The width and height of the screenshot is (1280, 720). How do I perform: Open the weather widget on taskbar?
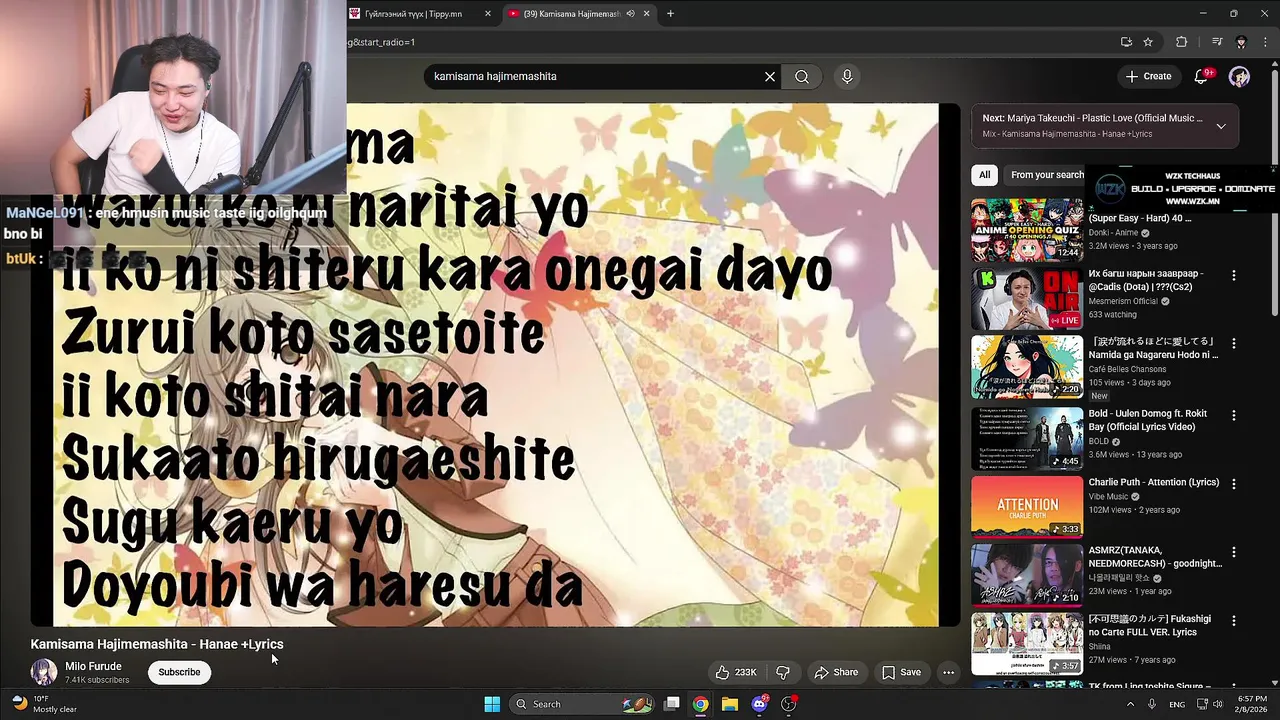point(41,704)
